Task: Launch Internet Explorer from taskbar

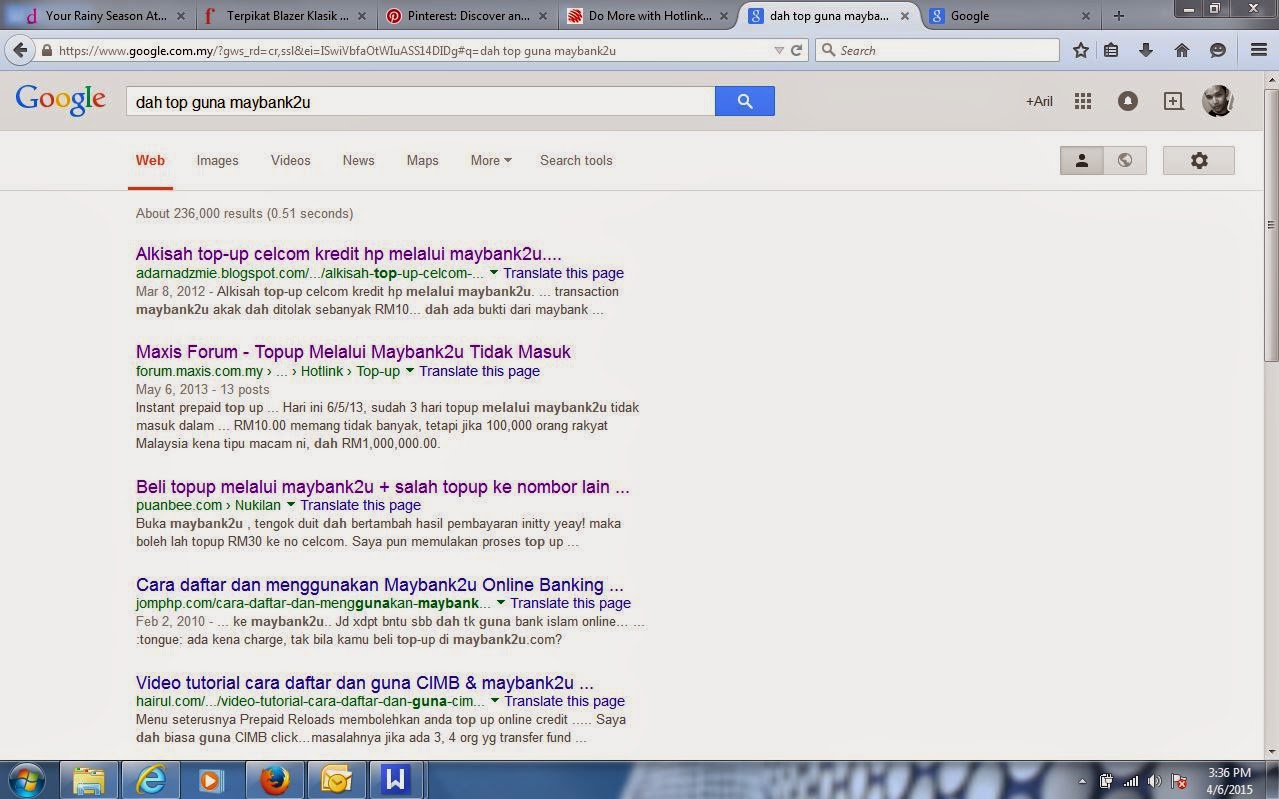Action: tap(151, 780)
